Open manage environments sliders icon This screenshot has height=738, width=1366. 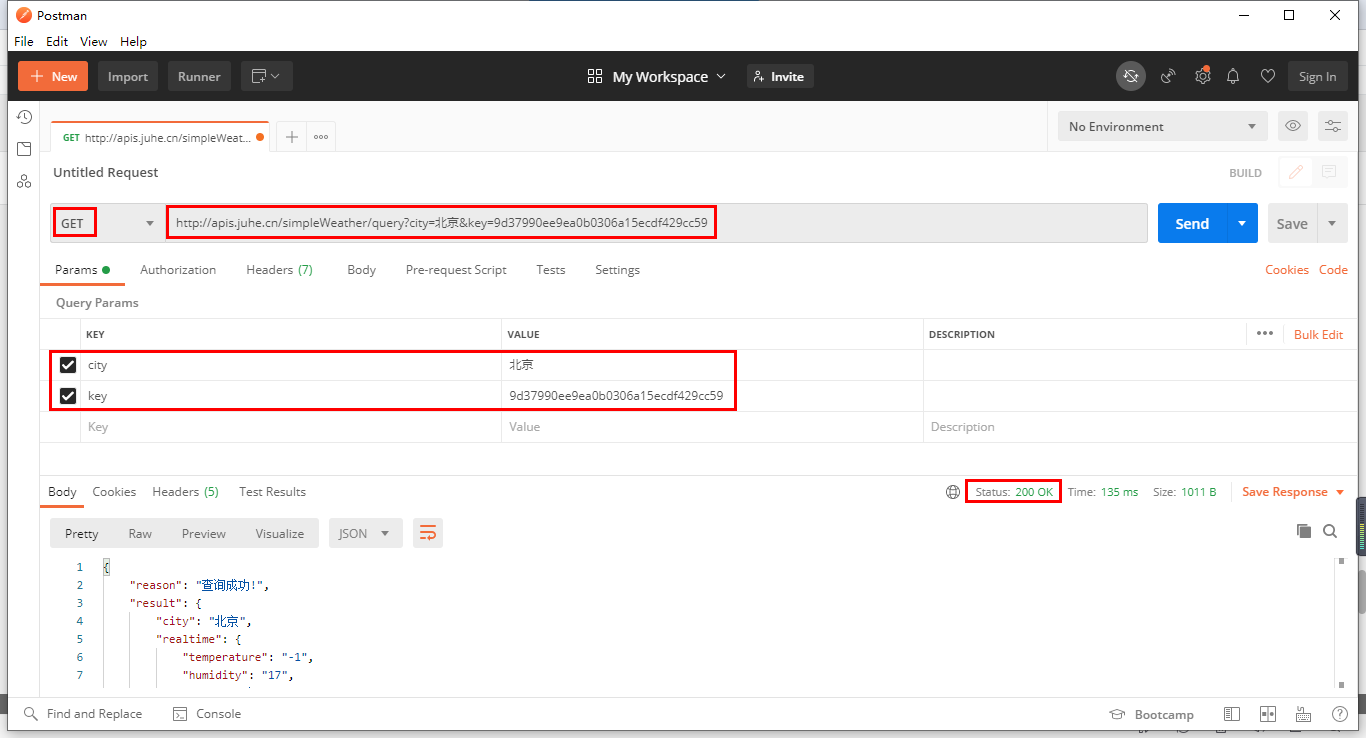pyautogui.click(x=1333, y=126)
